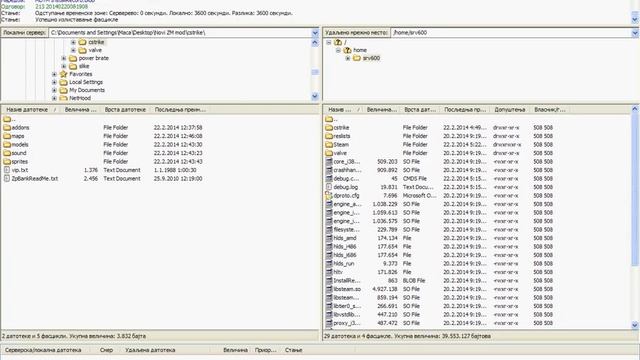This screenshot has width=640, height=360.
Task: Click the Стање queue column header
Action: tap(294, 350)
